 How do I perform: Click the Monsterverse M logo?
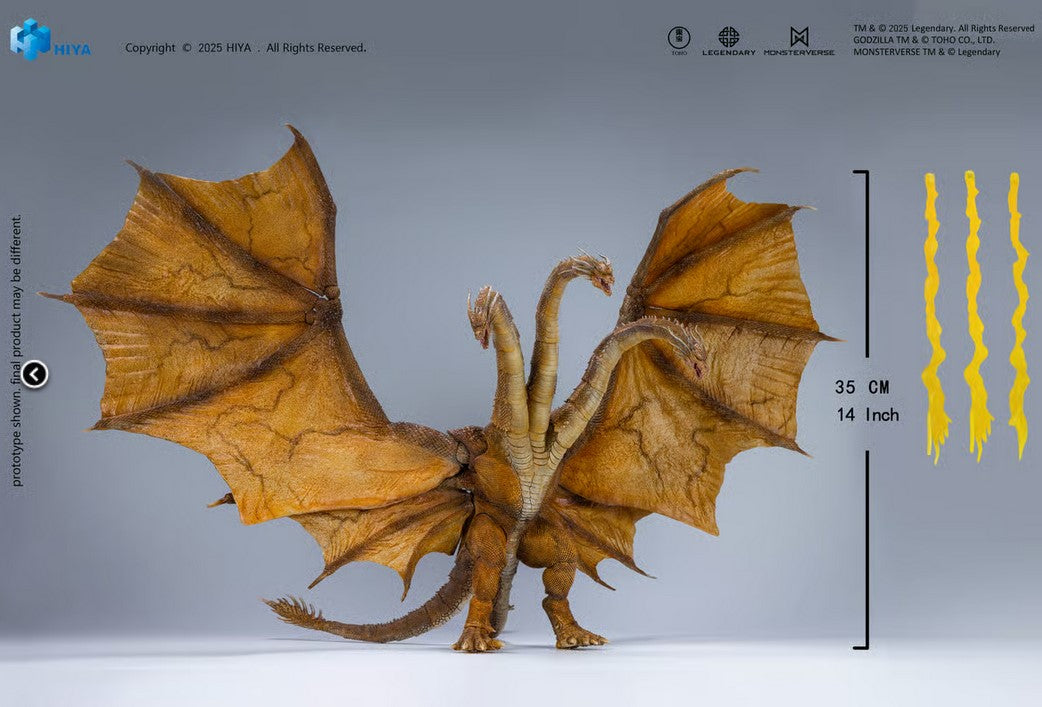point(799,41)
